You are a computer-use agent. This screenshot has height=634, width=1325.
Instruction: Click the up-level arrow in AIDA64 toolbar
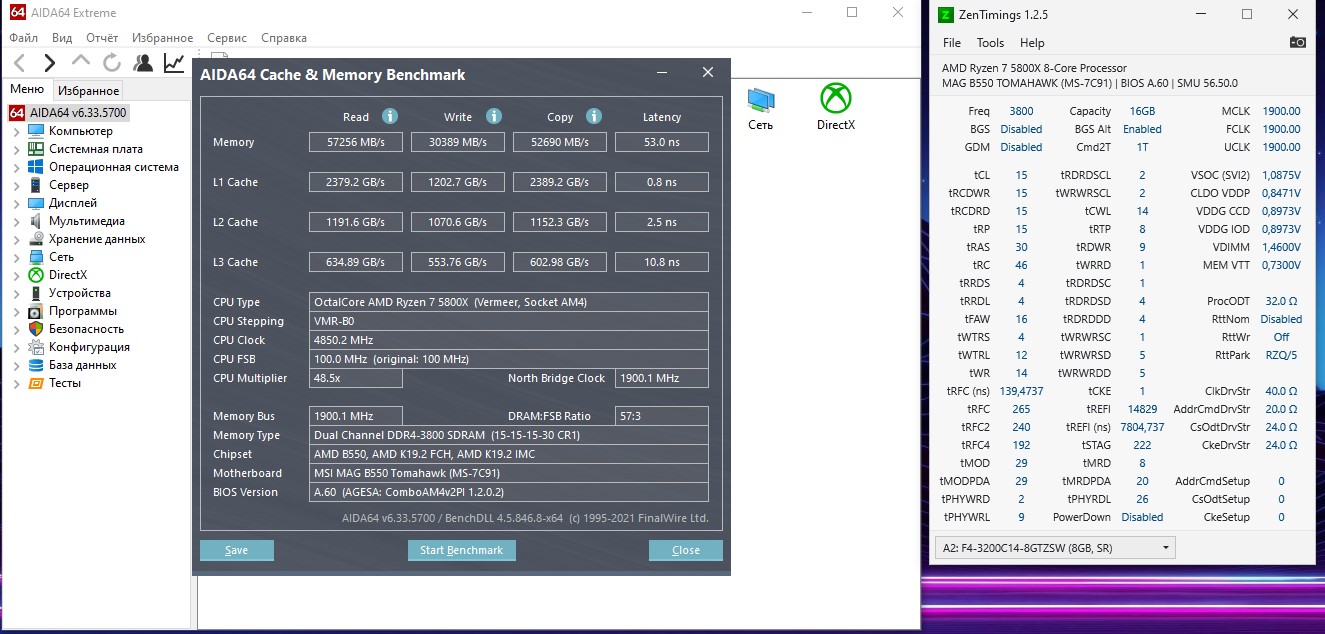point(81,62)
